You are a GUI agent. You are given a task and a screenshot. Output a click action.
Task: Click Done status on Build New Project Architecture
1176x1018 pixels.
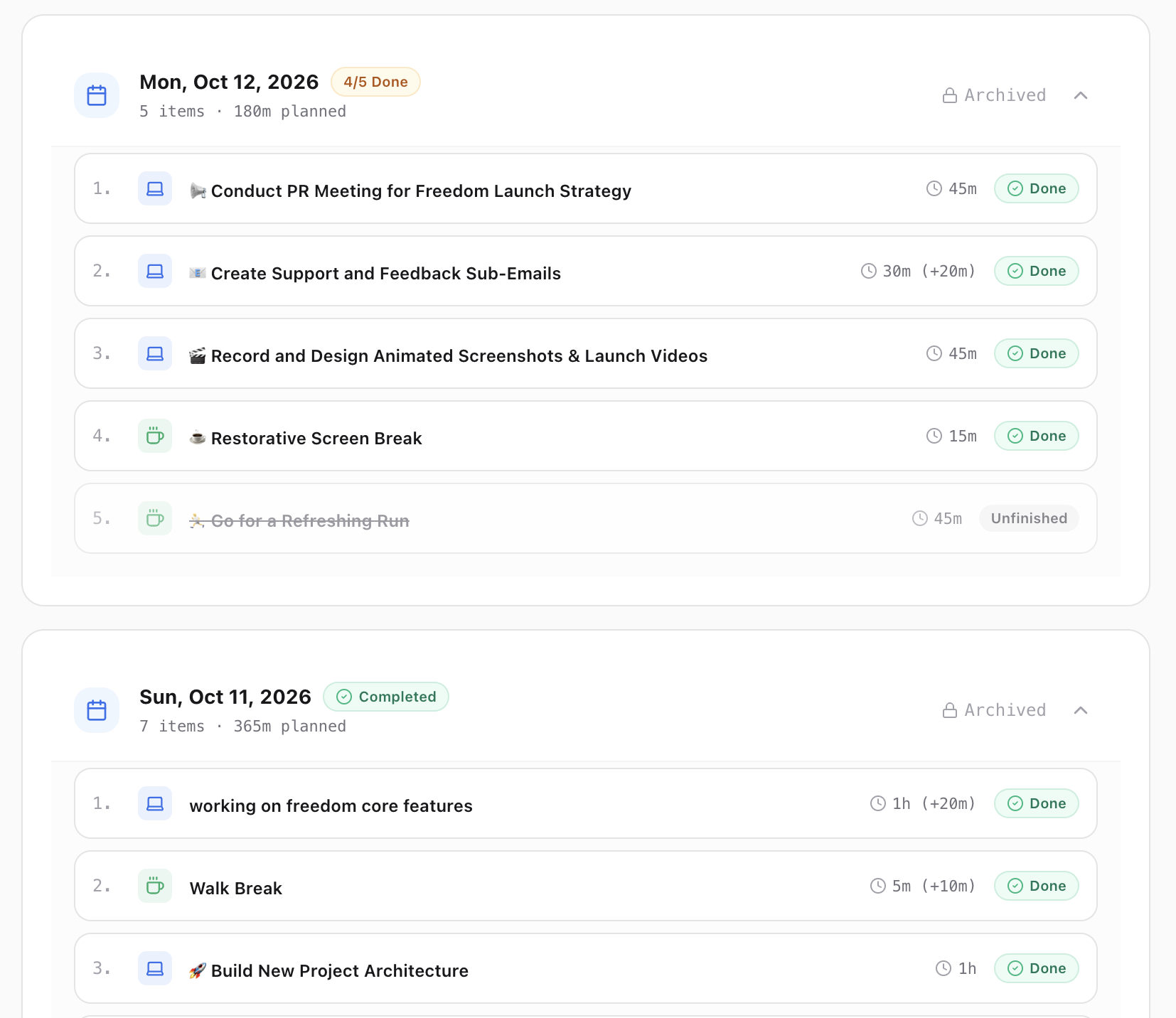coord(1037,968)
